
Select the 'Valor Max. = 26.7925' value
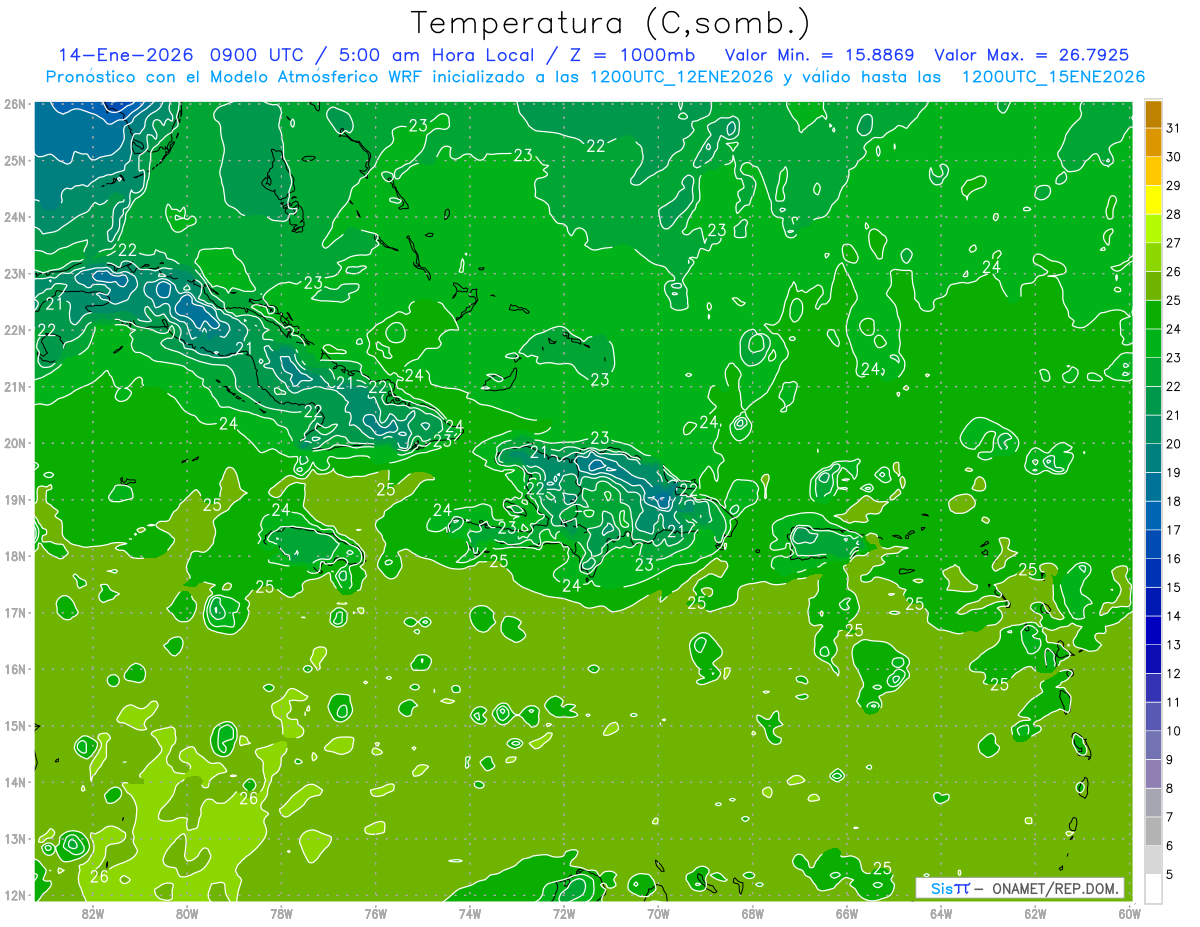(x=1031, y=55)
